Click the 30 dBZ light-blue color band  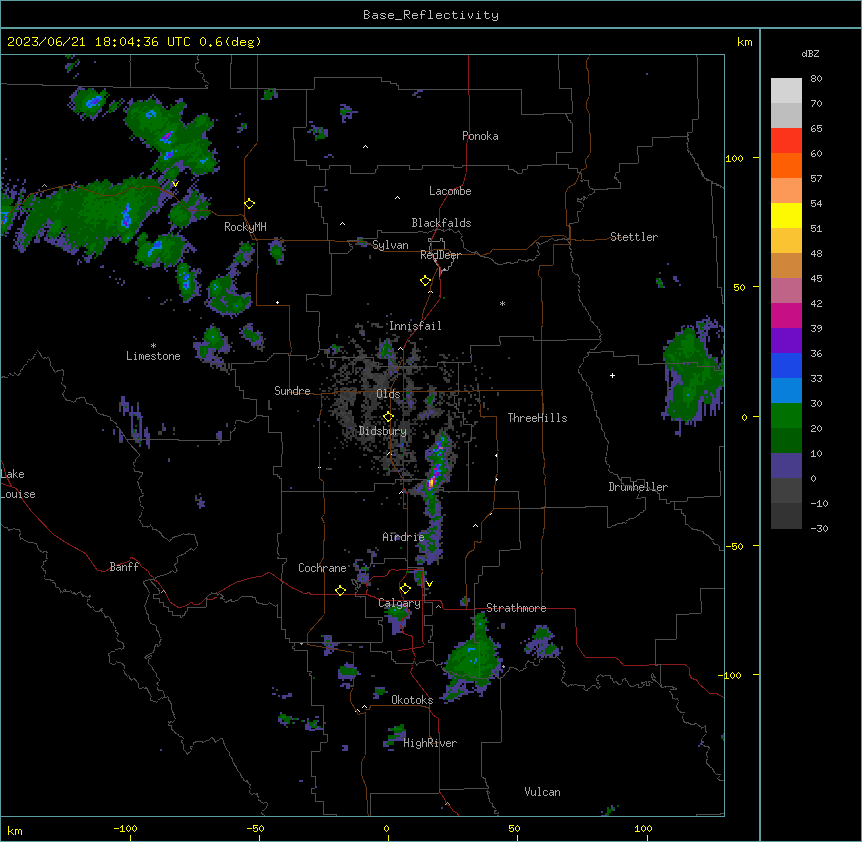click(x=786, y=391)
